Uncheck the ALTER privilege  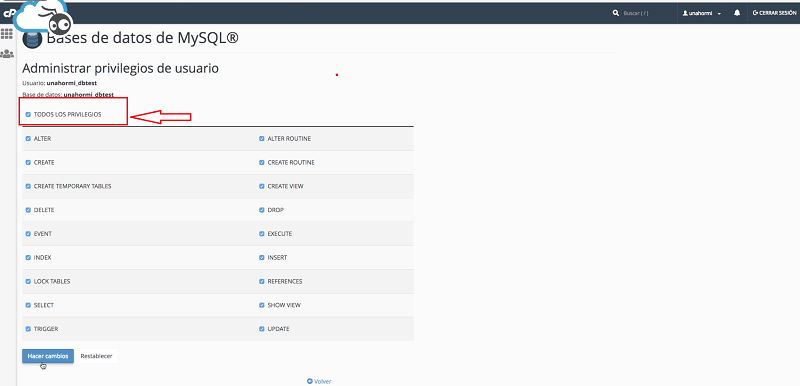click(x=29, y=139)
